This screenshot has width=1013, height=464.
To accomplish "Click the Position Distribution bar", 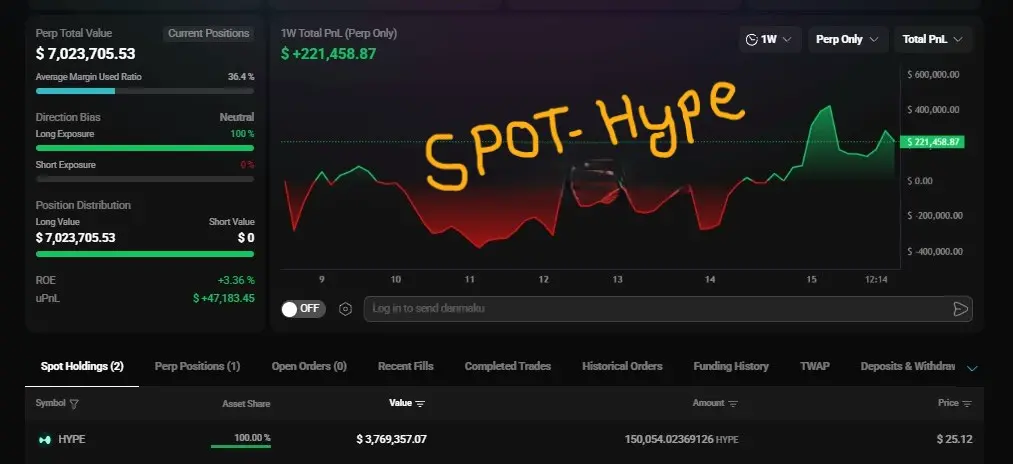I will (145, 254).
